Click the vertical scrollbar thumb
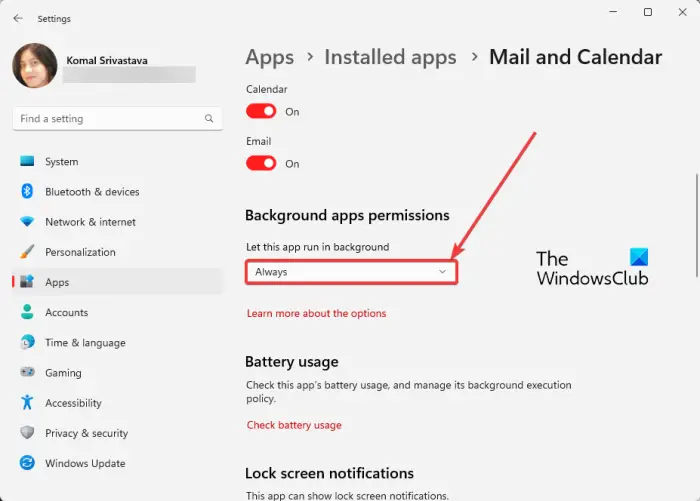700x501 pixels. [x=696, y=225]
